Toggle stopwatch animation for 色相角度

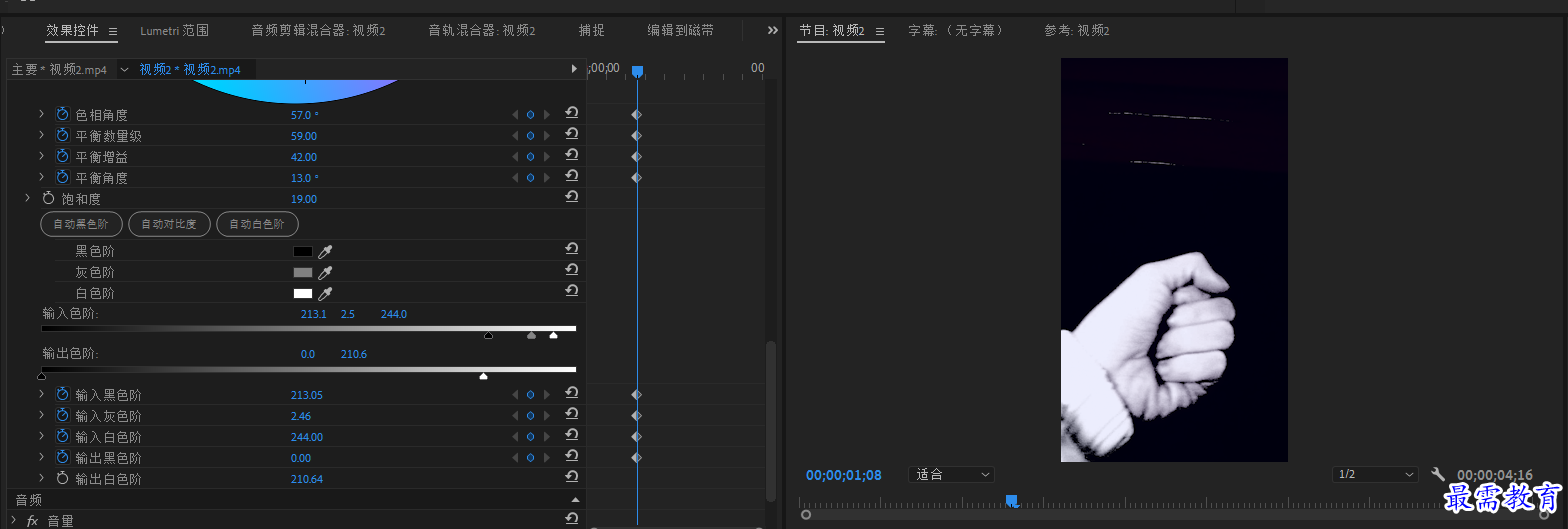pyautogui.click(x=62, y=115)
